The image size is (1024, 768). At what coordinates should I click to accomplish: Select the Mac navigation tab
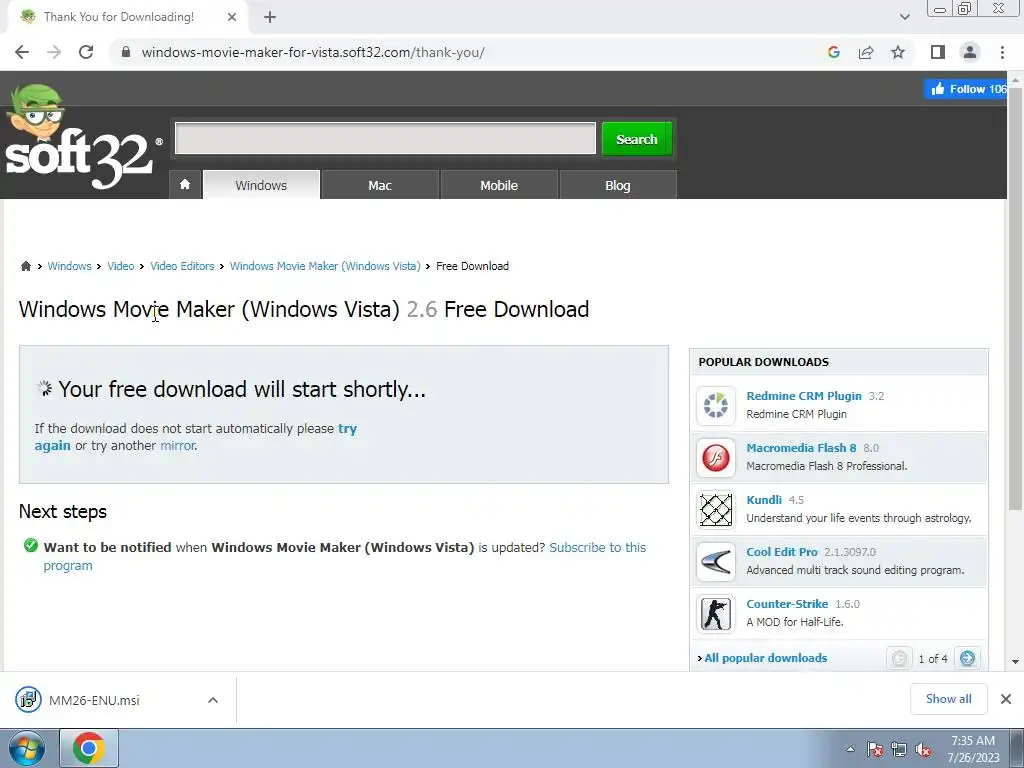click(379, 185)
